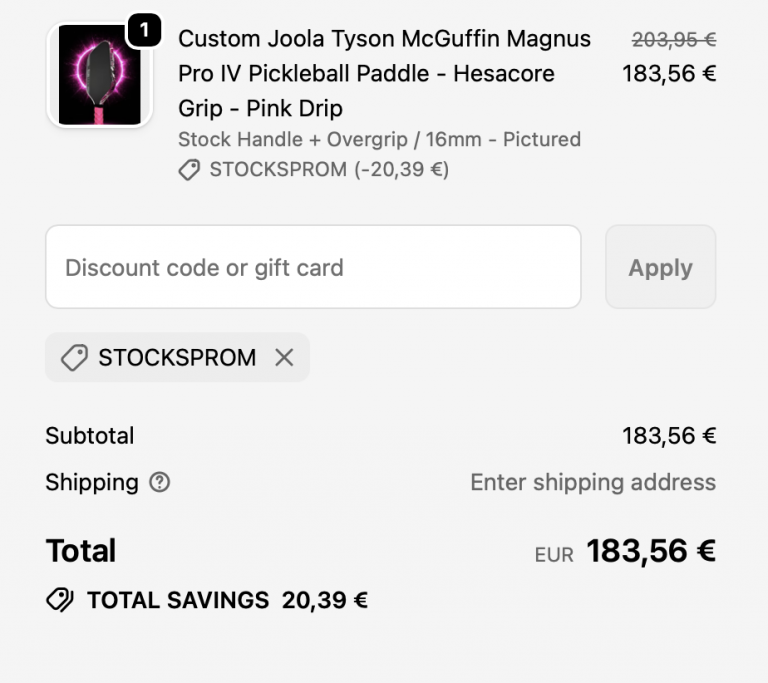Open the pickleball paddle product thumbnail

(x=98, y=76)
